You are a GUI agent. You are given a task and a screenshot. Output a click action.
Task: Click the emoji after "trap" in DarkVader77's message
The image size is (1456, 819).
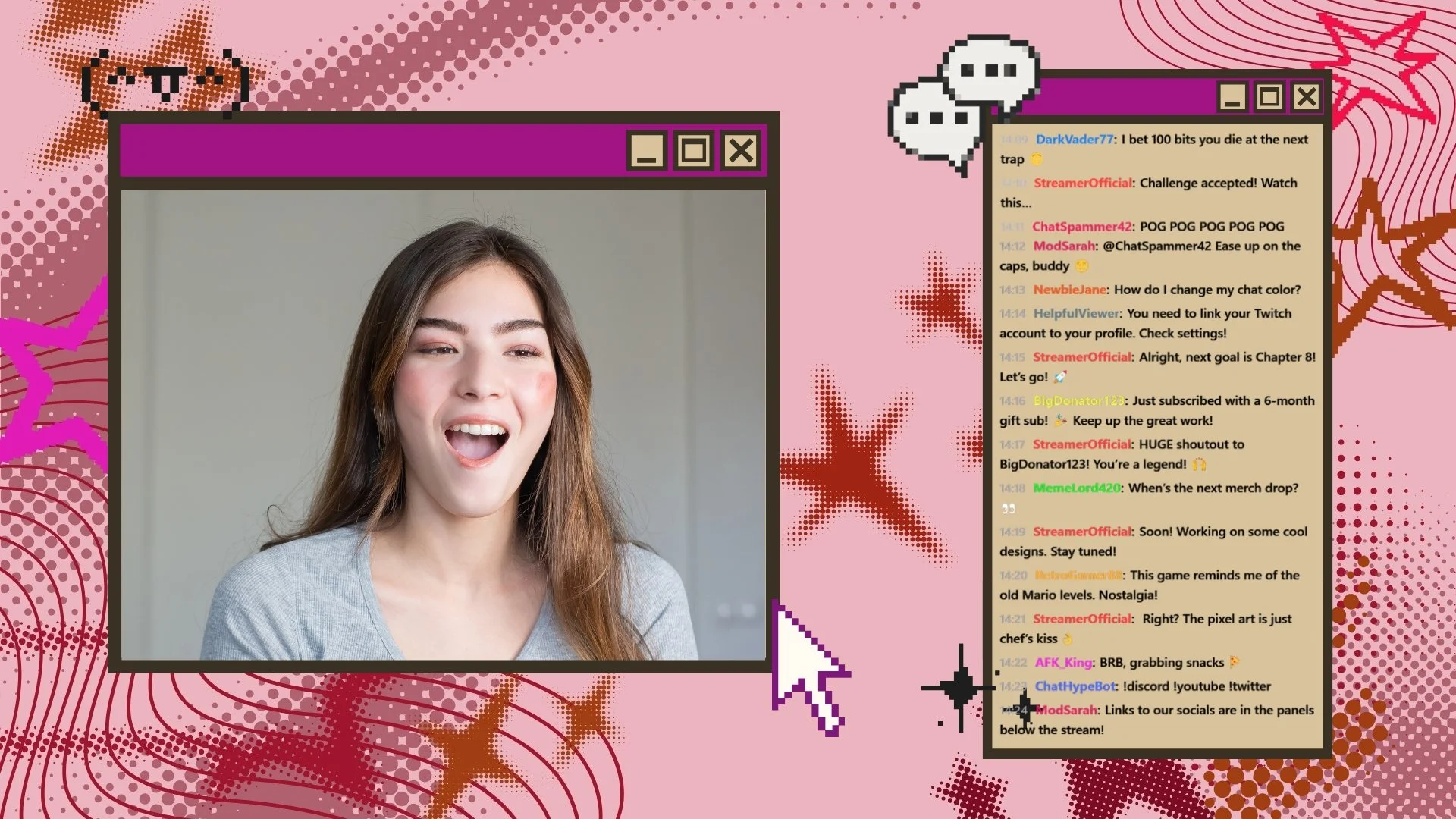click(1037, 159)
